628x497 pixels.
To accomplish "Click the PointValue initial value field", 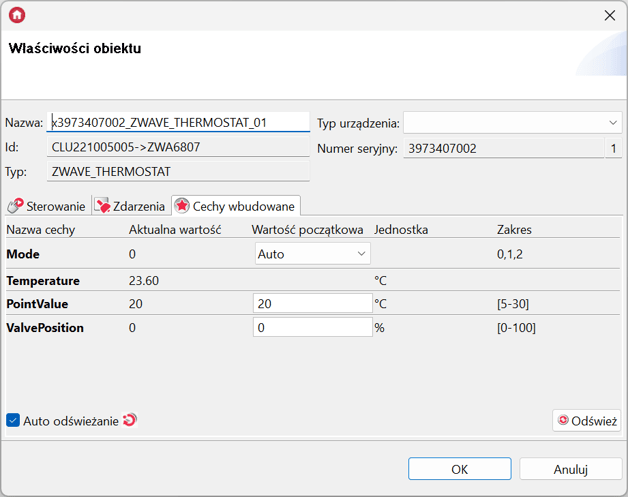I will pos(312,303).
